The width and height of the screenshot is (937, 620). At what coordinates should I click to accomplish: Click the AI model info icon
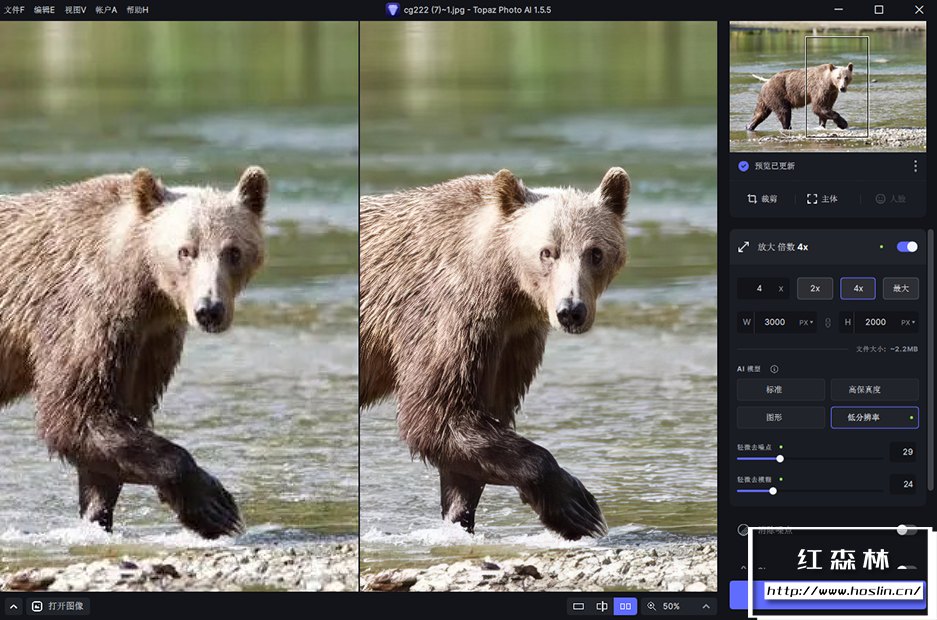pos(774,369)
